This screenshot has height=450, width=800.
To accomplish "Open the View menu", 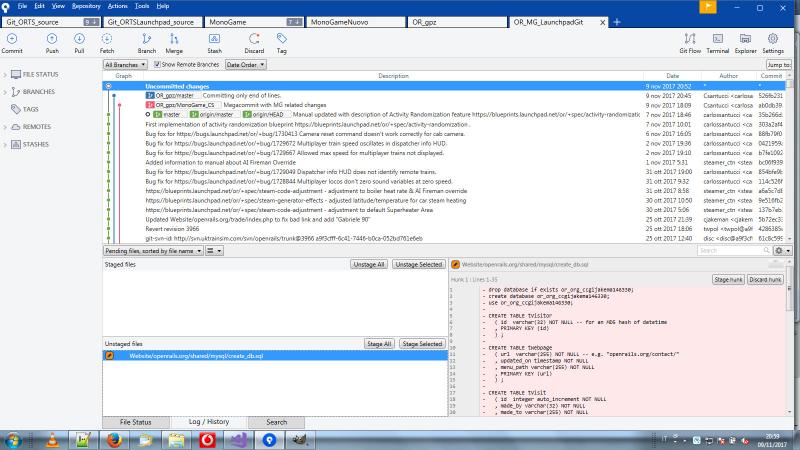I will point(58,6).
